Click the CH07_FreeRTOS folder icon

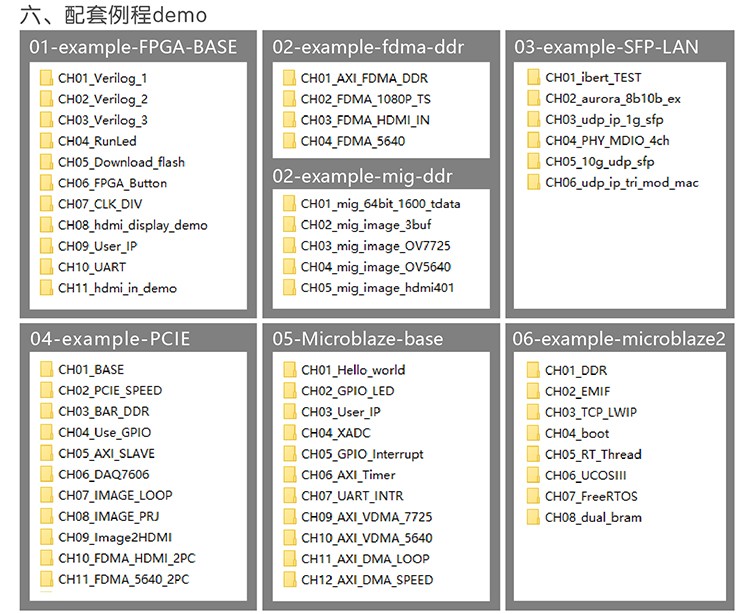pyautogui.click(x=533, y=496)
